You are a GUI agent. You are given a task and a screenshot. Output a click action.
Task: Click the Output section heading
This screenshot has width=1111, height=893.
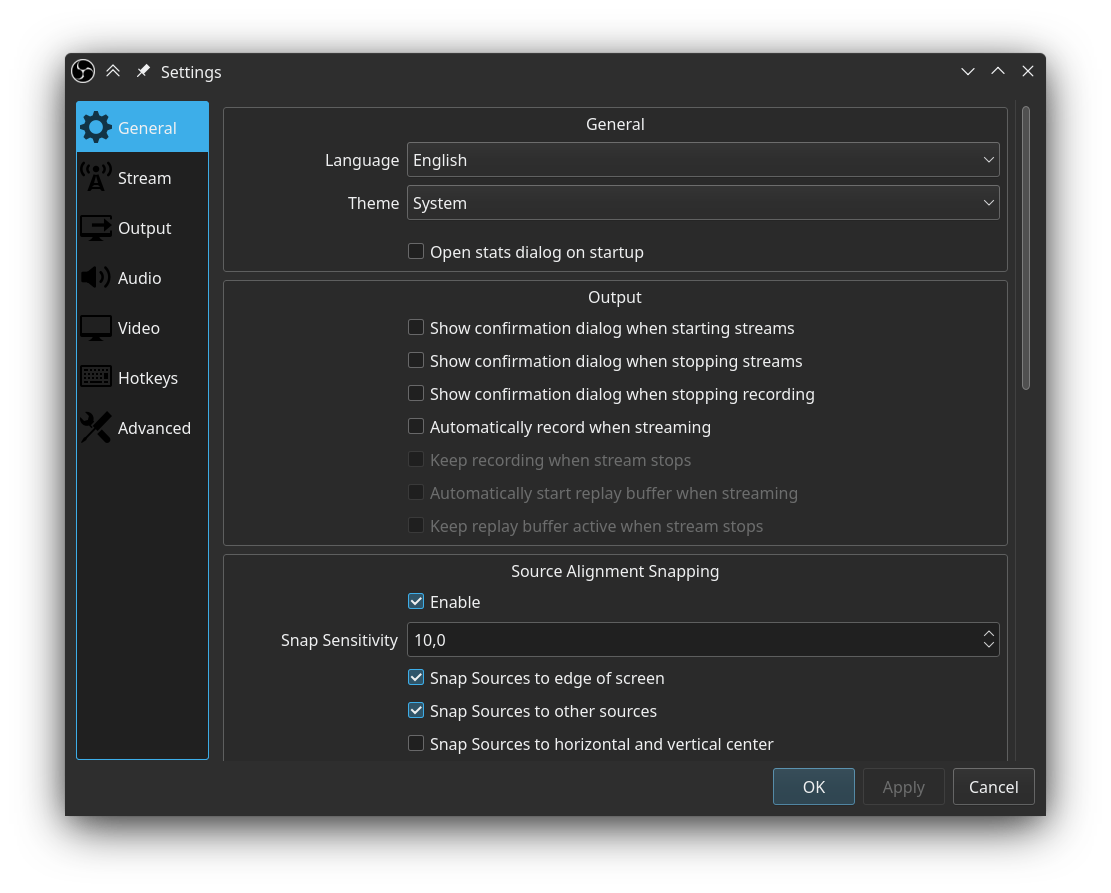pos(615,297)
